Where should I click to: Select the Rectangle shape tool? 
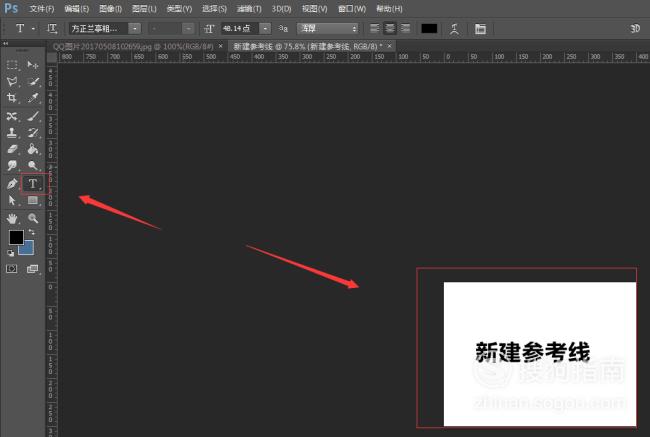pyautogui.click(x=32, y=201)
